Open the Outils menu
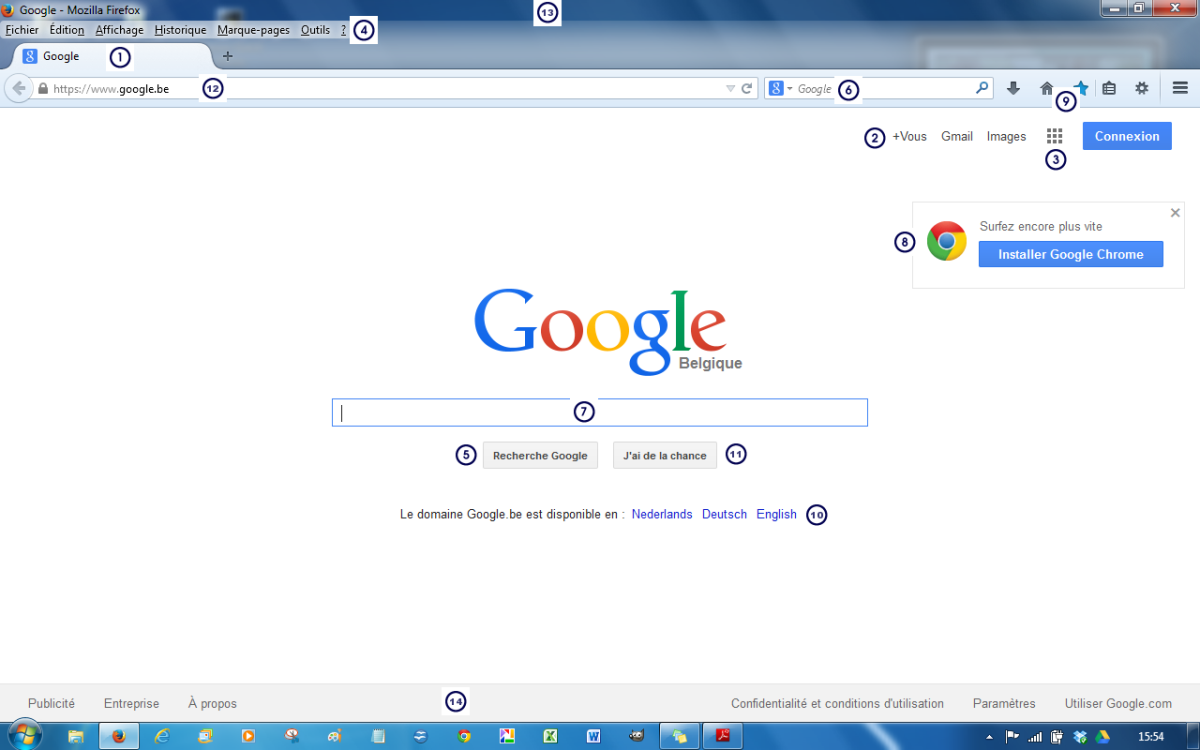Image resolution: width=1200 pixels, height=750 pixels. pos(315,30)
